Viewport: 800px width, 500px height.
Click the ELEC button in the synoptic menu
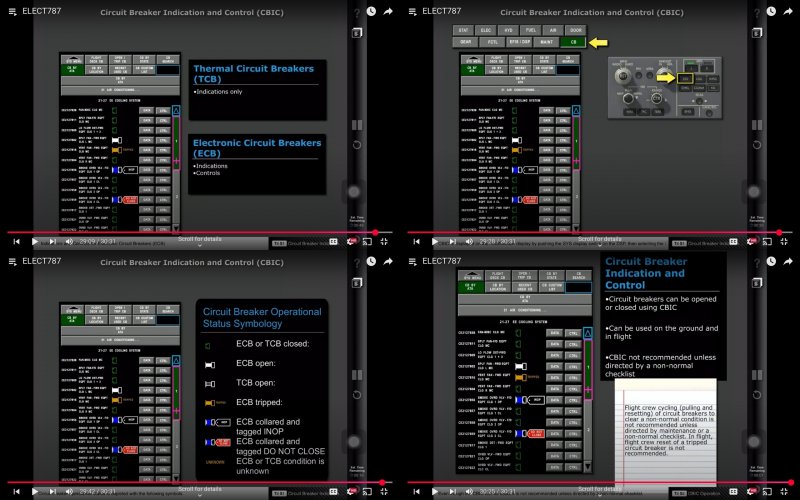tap(486, 31)
